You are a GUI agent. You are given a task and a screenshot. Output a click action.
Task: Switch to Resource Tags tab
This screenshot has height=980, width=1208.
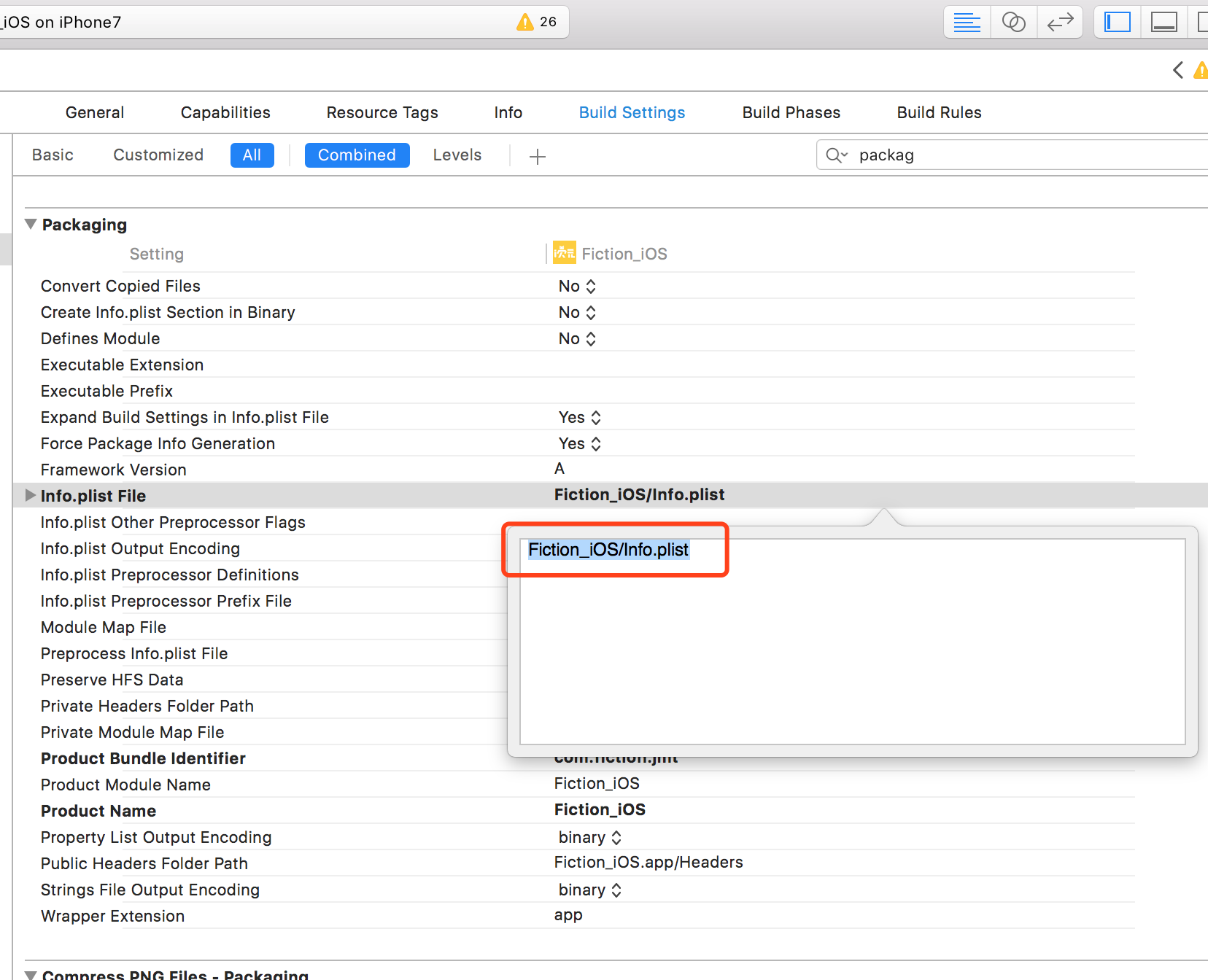(382, 112)
